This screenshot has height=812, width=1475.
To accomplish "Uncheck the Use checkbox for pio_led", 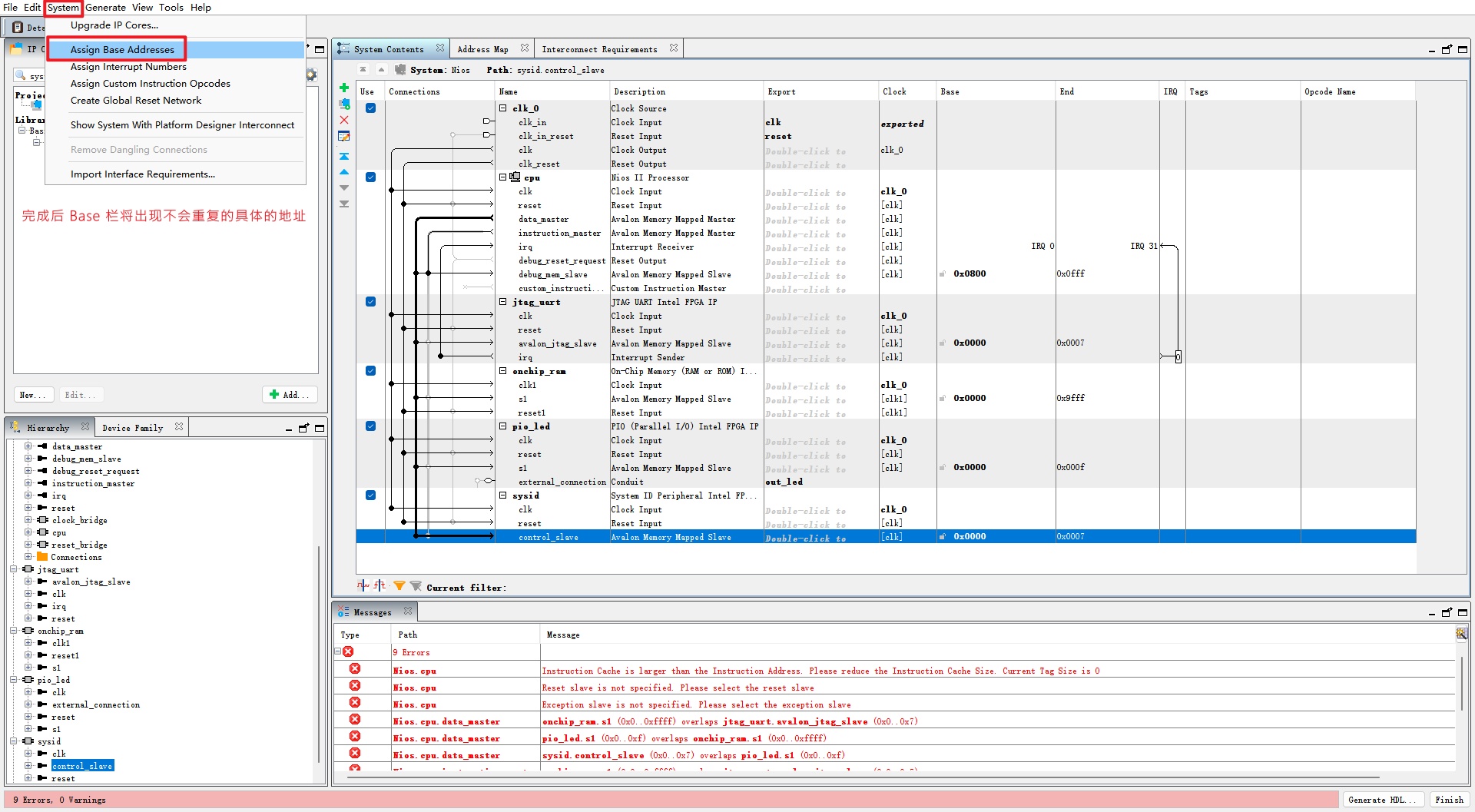I will pyautogui.click(x=370, y=426).
